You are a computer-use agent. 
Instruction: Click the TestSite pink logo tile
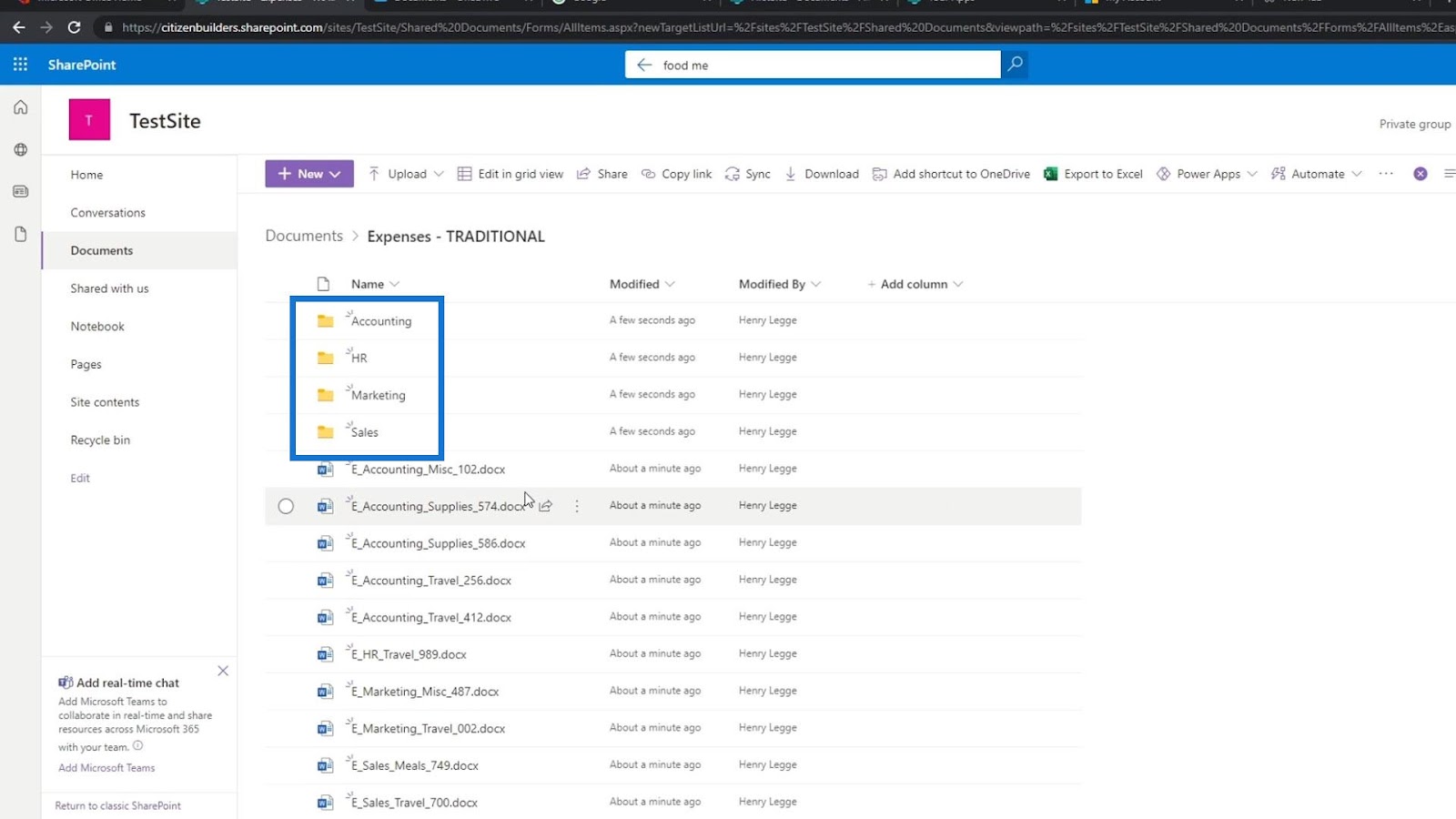pyautogui.click(x=89, y=120)
